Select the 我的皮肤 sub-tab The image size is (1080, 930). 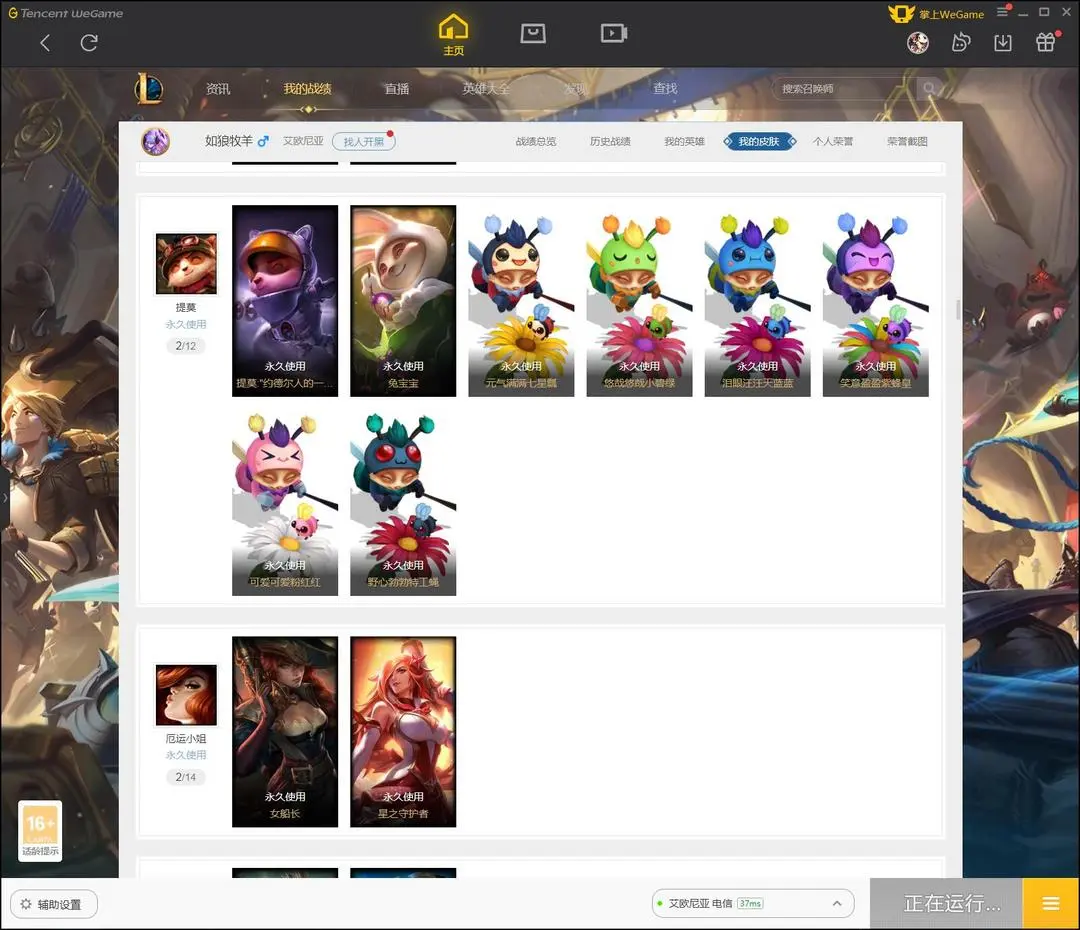coord(759,141)
